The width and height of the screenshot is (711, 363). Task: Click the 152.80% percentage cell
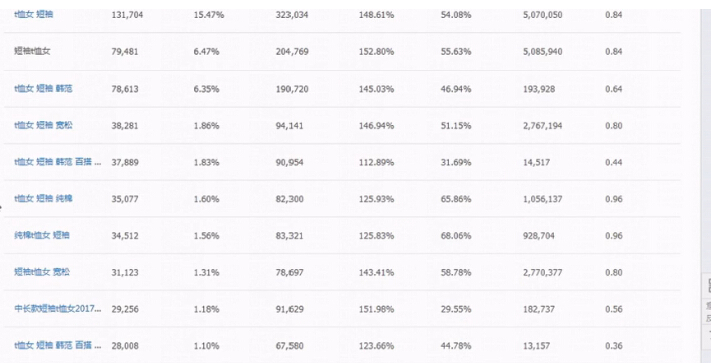[376, 52]
